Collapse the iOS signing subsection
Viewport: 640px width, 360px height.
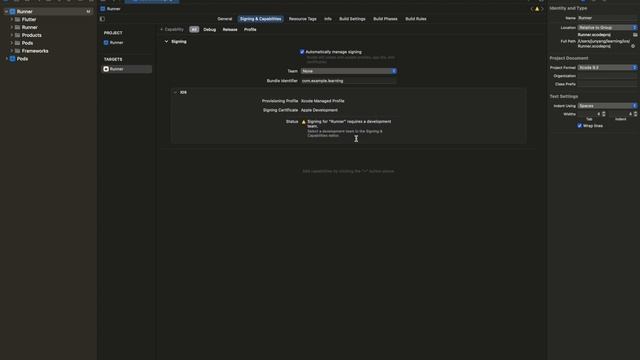point(176,93)
